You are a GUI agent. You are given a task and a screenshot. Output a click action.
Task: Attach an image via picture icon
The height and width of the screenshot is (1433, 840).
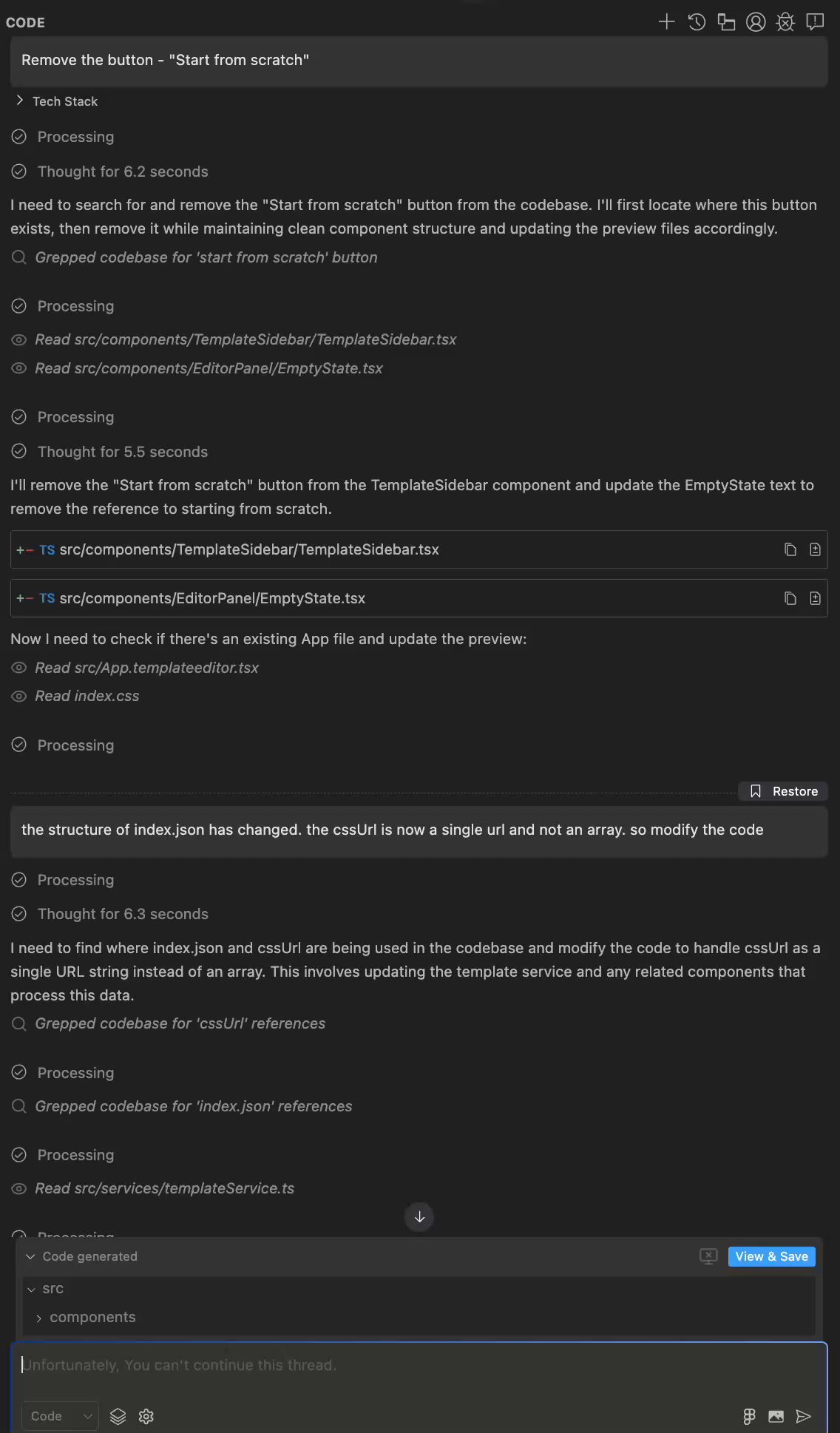pos(776,1416)
